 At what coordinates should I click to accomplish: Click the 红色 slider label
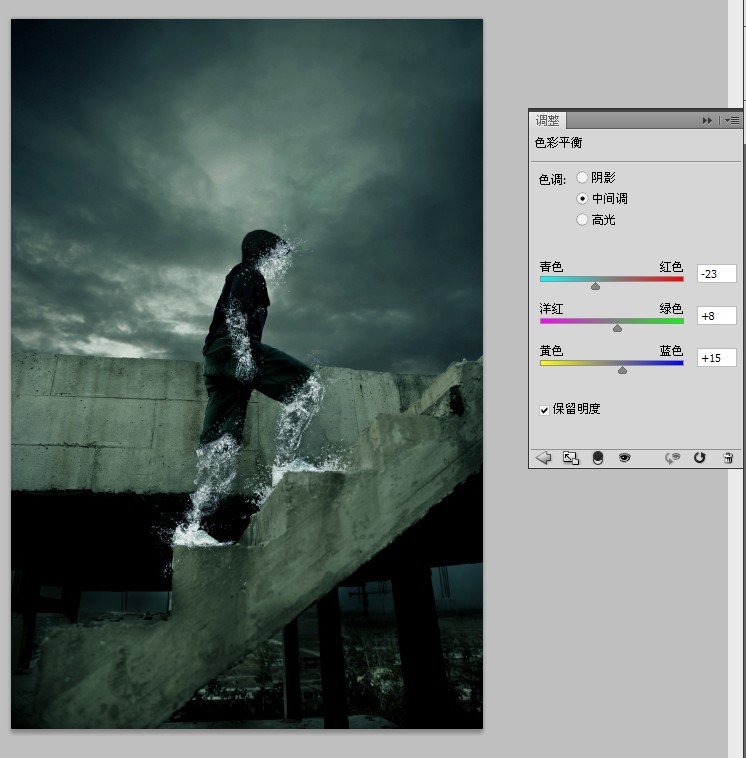(671, 266)
